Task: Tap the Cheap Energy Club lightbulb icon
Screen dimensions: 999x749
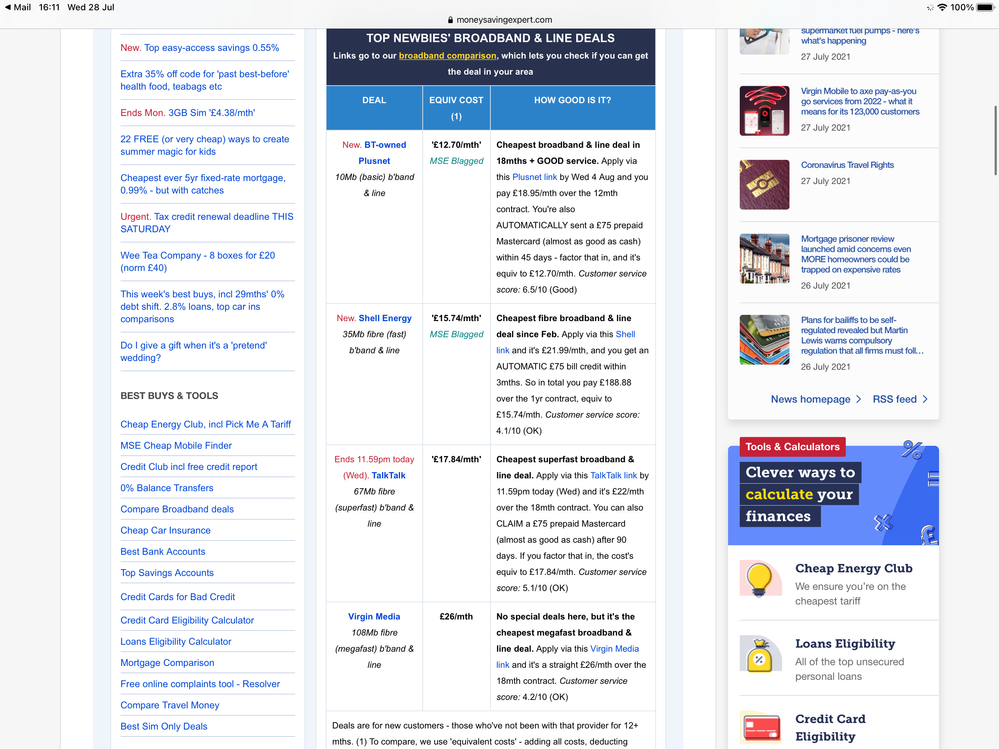Action: tap(760, 579)
